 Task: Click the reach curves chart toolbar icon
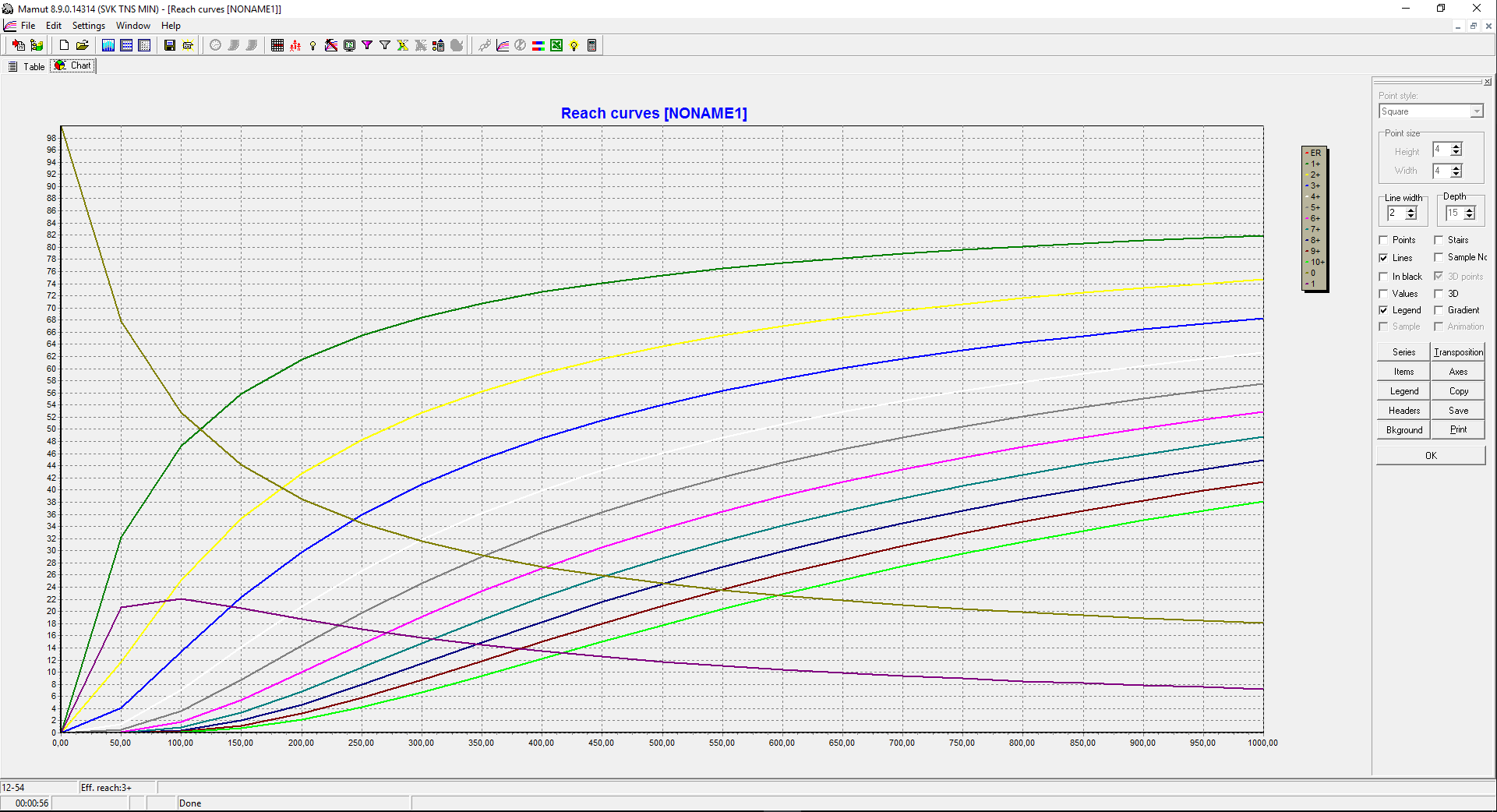(x=503, y=45)
